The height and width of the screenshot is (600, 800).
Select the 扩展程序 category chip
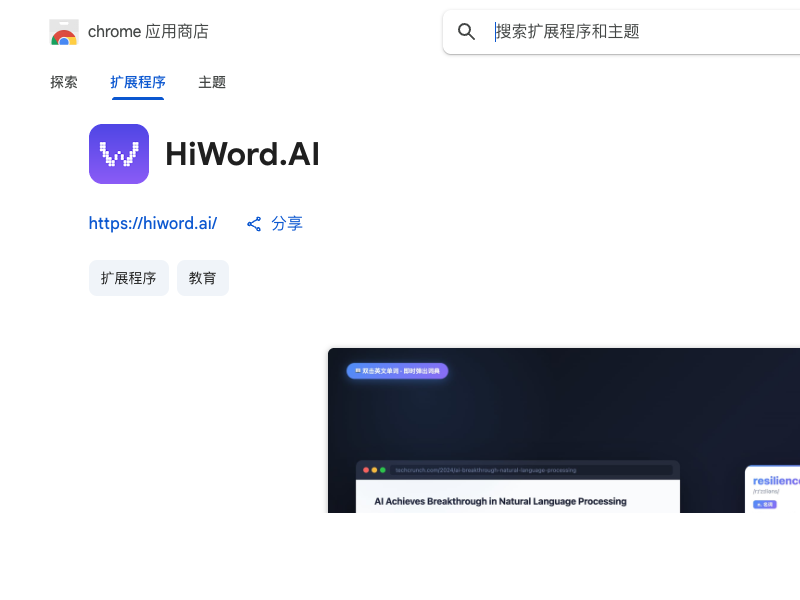coord(128,278)
